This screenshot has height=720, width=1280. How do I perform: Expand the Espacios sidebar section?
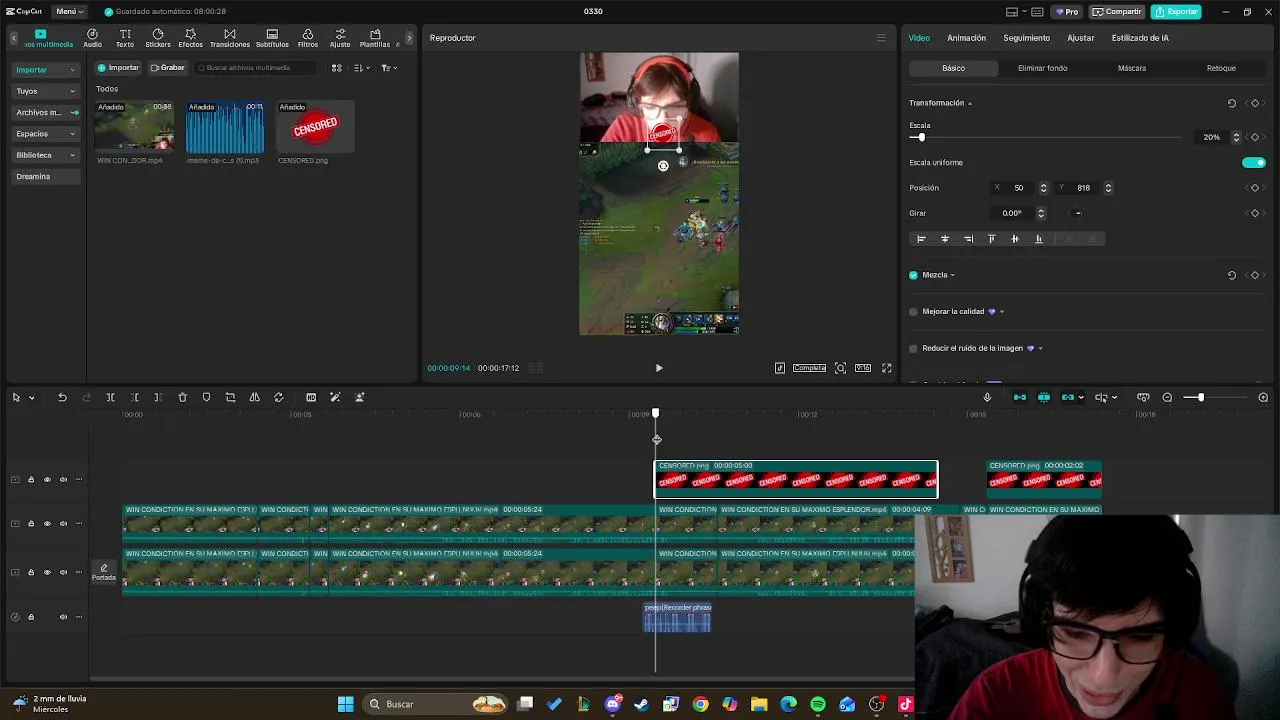point(45,134)
